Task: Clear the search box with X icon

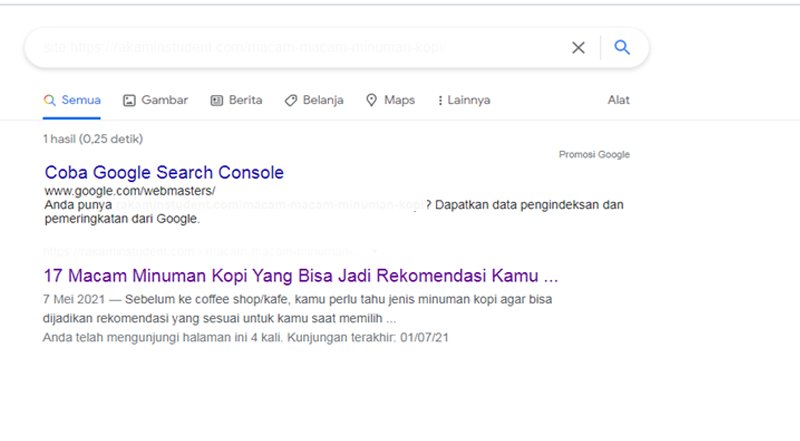Action: 578,47
